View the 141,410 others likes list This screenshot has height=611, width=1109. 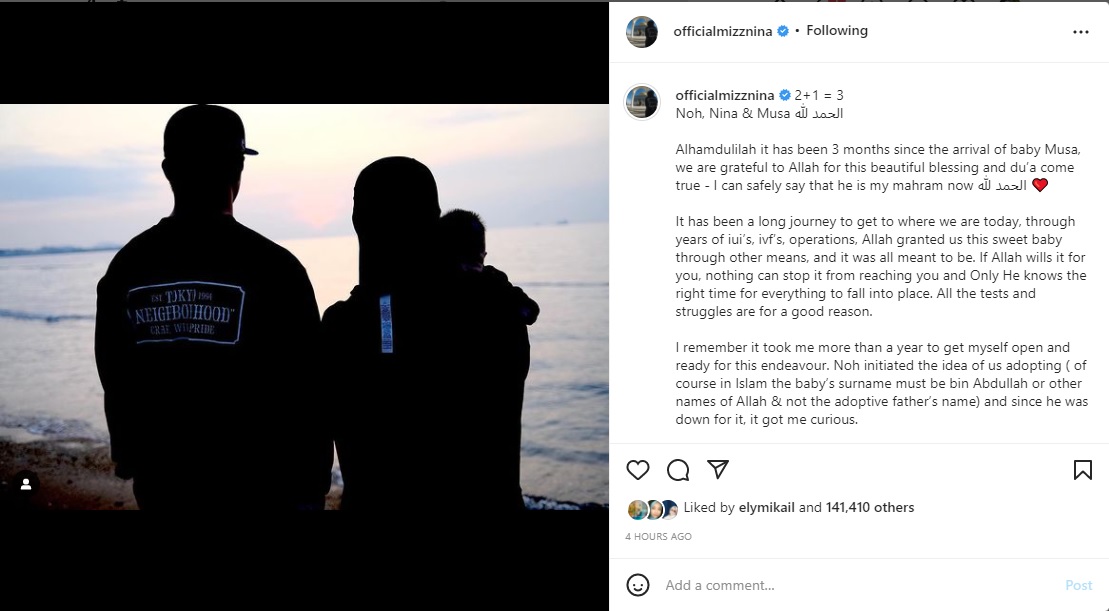[870, 508]
